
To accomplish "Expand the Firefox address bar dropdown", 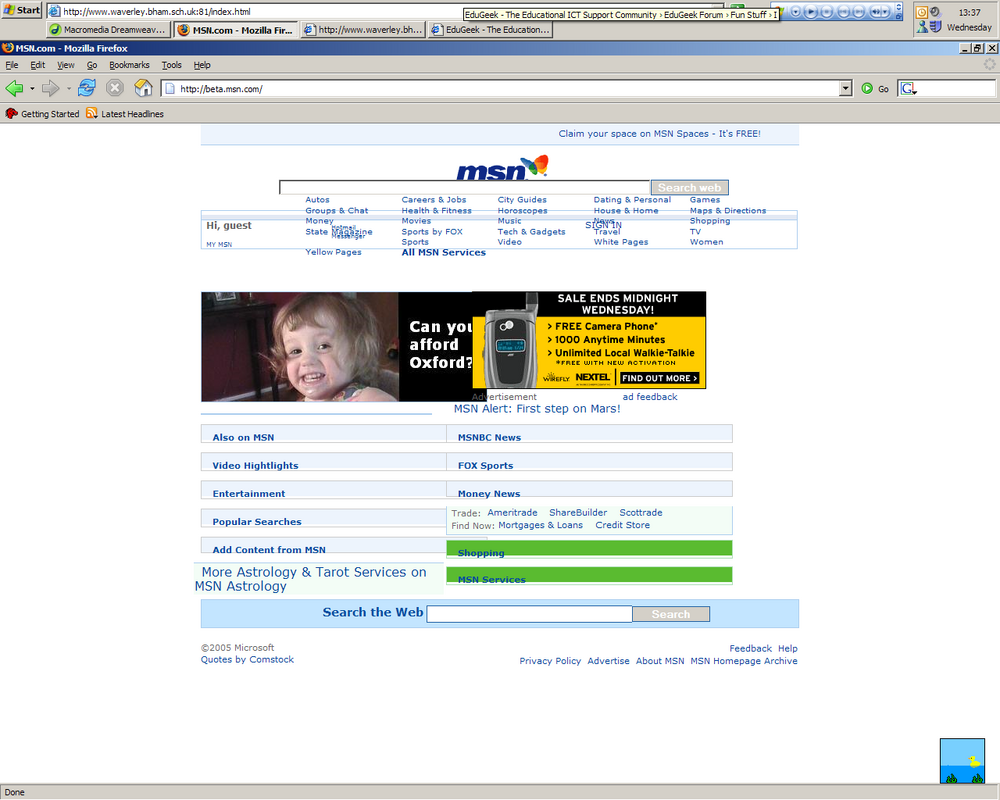I will pyautogui.click(x=846, y=89).
